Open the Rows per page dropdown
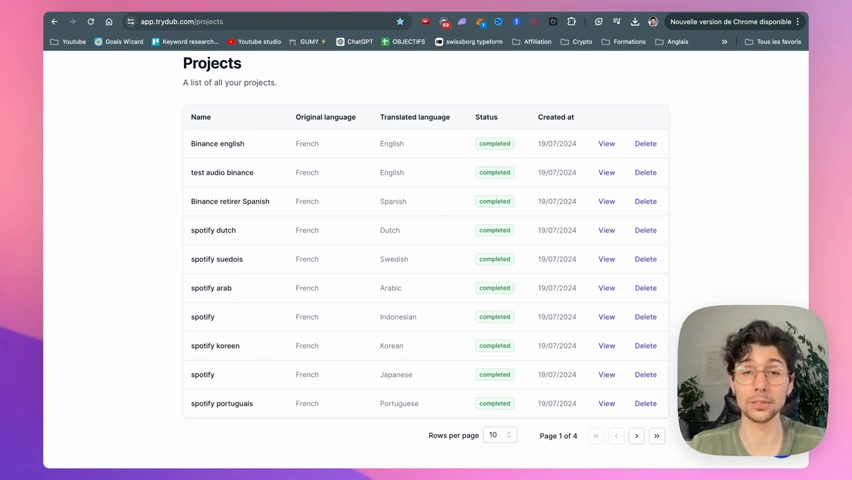852x480 pixels. pos(500,435)
